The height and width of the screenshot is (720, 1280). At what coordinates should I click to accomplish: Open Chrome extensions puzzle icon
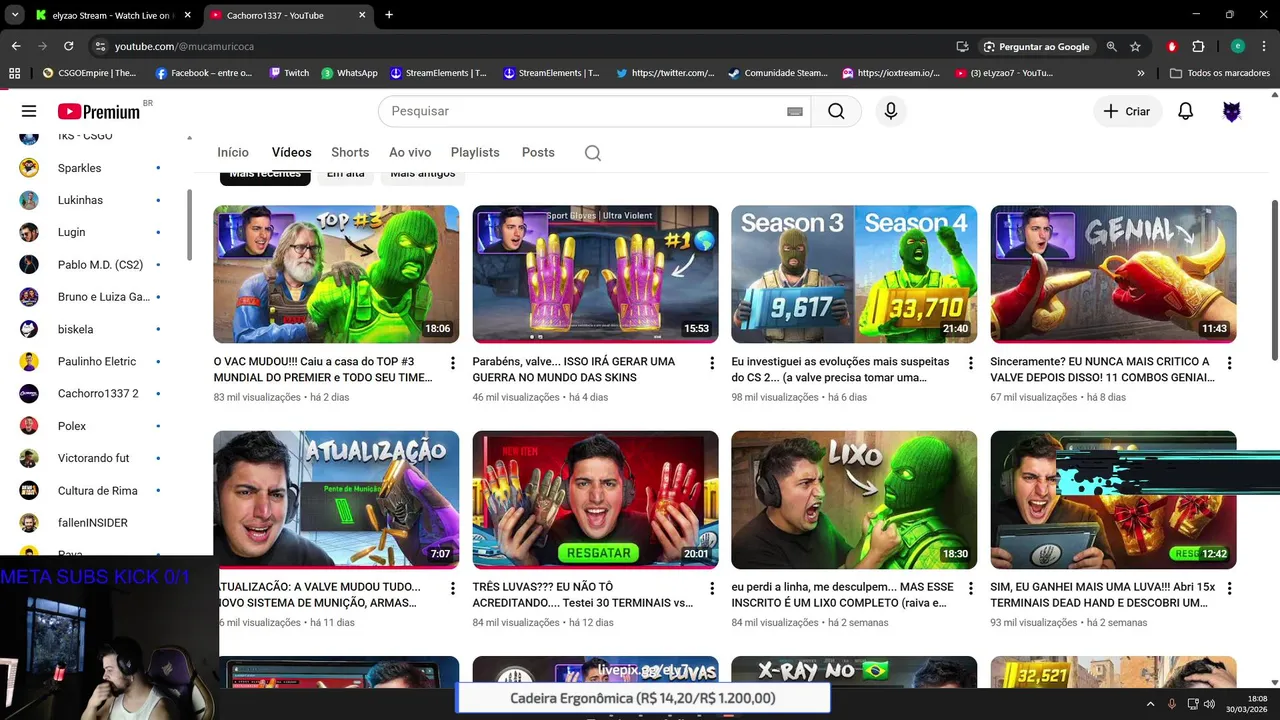pyautogui.click(x=1198, y=46)
